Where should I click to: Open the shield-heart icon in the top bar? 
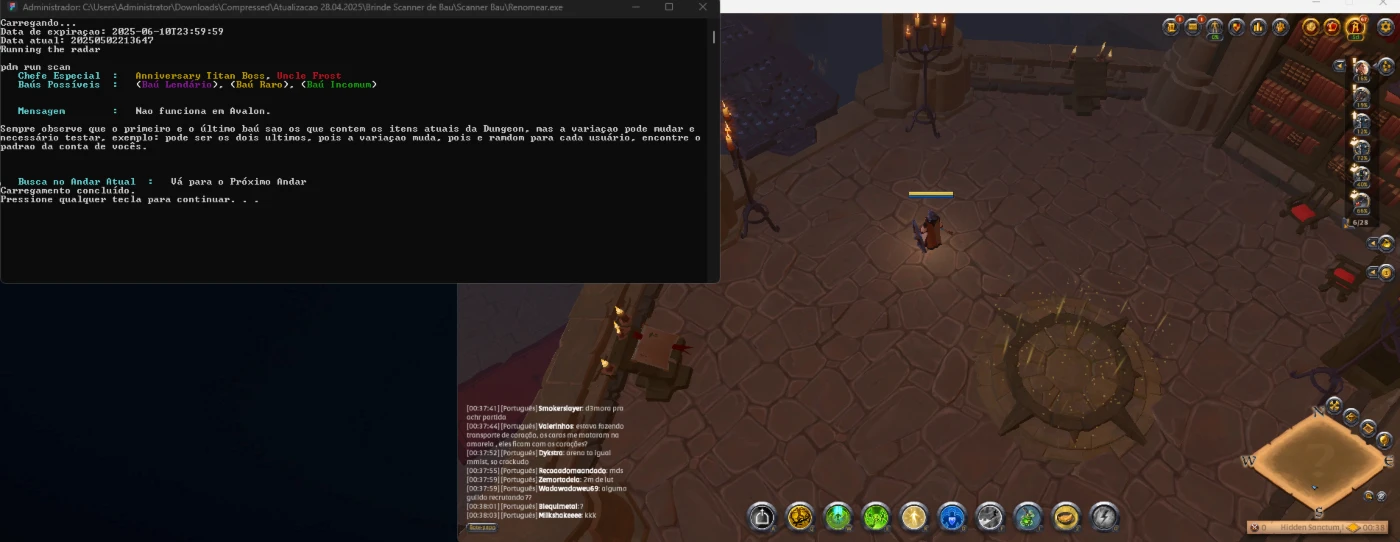pyautogui.click(x=1237, y=27)
